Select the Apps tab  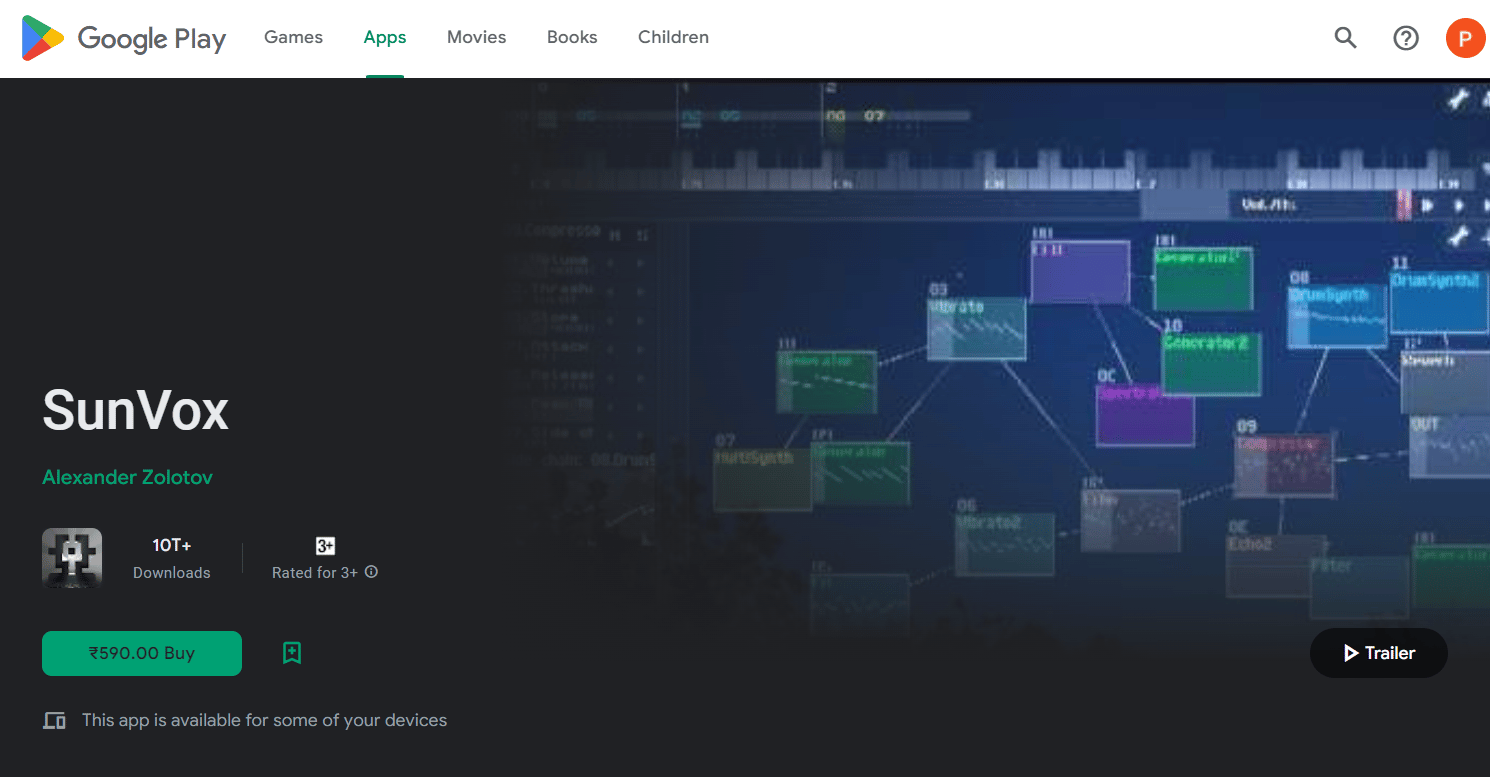385,38
